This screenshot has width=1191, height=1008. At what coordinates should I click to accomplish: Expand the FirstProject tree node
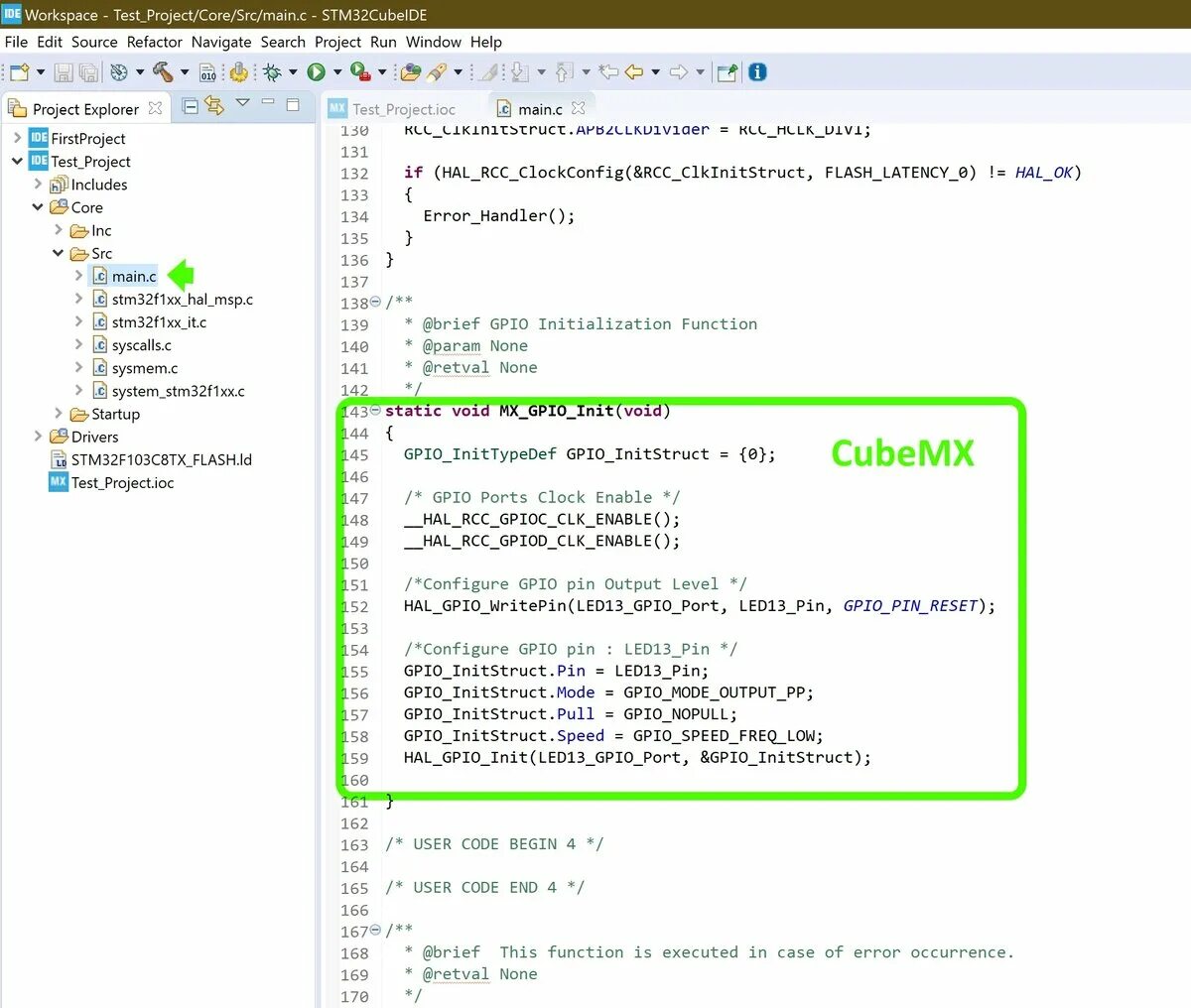point(17,138)
